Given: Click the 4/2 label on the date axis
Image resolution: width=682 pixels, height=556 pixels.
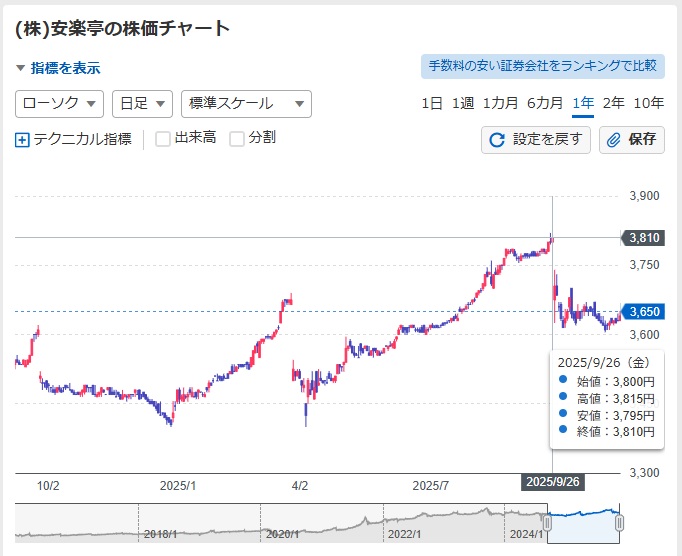Looking at the screenshot, I should coord(300,486).
